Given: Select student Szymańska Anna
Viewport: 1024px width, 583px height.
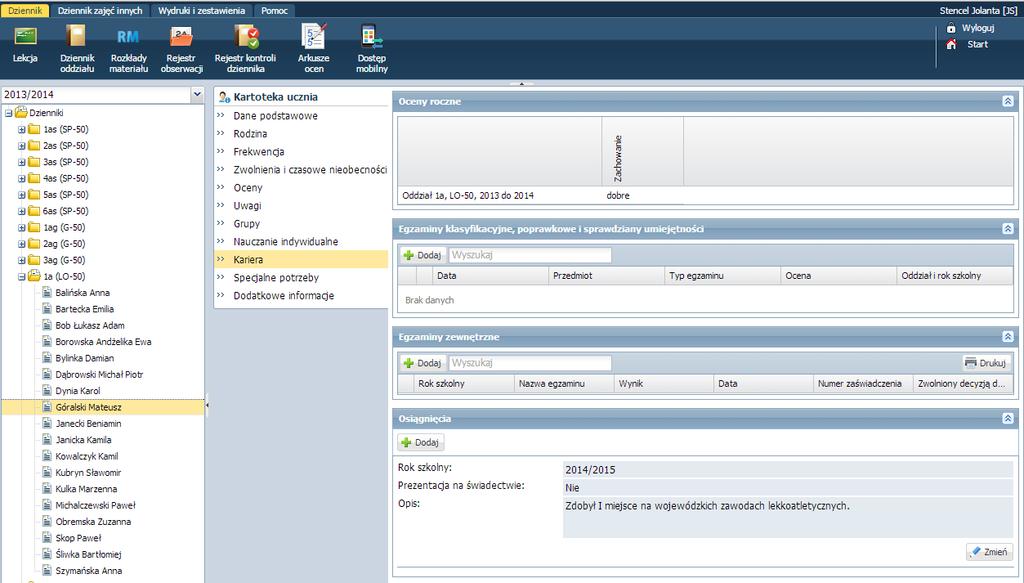Looking at the screenshot, I should click(x=89, y=570).
